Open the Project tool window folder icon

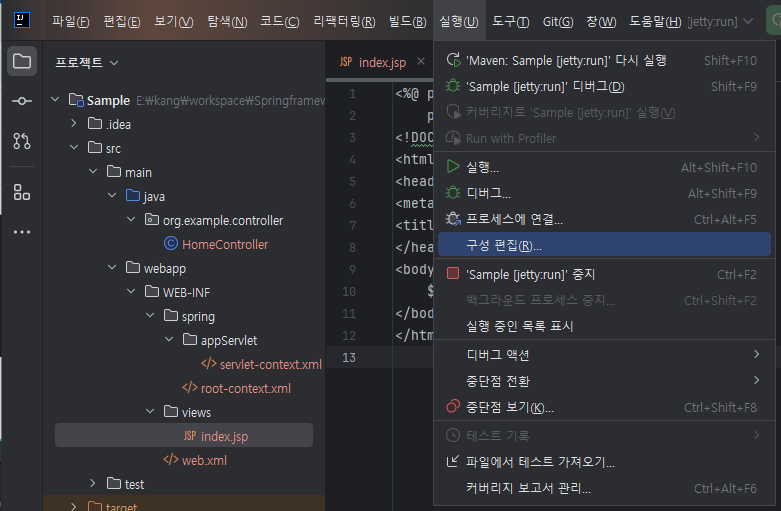pos(22,61)
